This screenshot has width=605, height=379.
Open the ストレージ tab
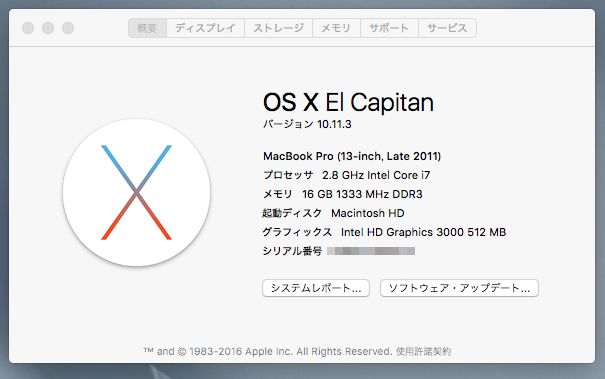pyautogui.click(x=278, y=28)
